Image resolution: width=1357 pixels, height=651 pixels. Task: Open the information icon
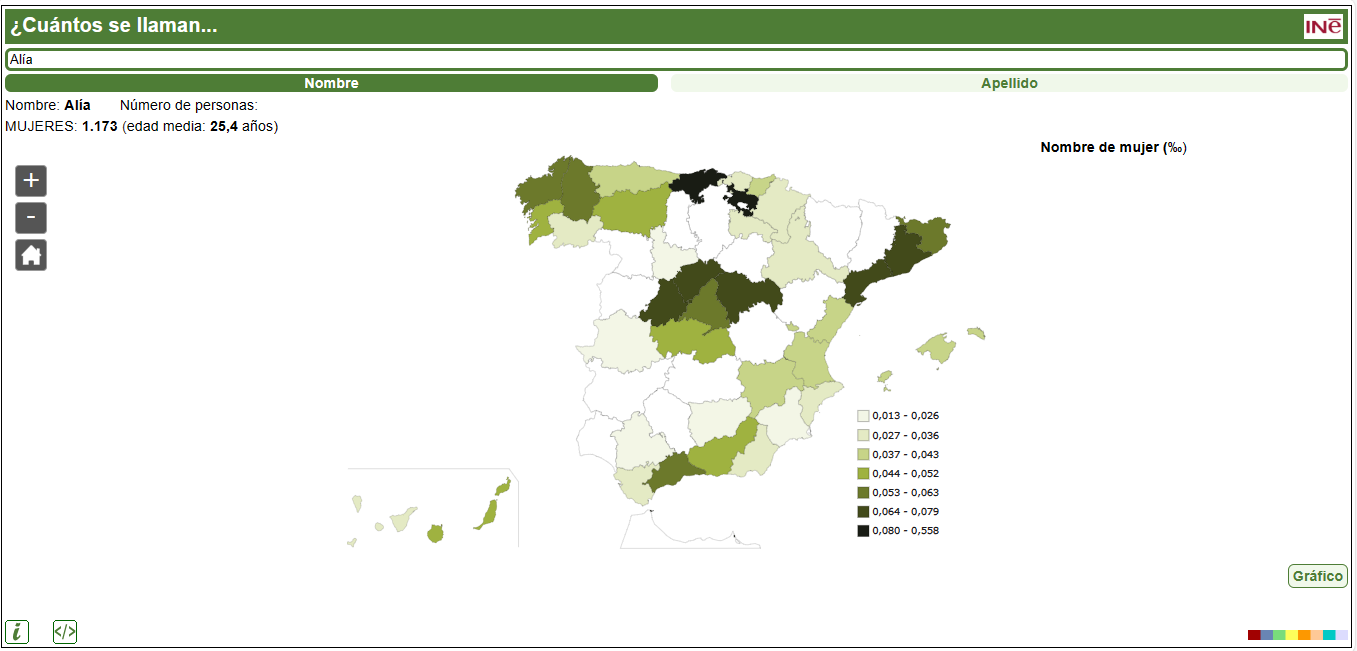(17, 632)
